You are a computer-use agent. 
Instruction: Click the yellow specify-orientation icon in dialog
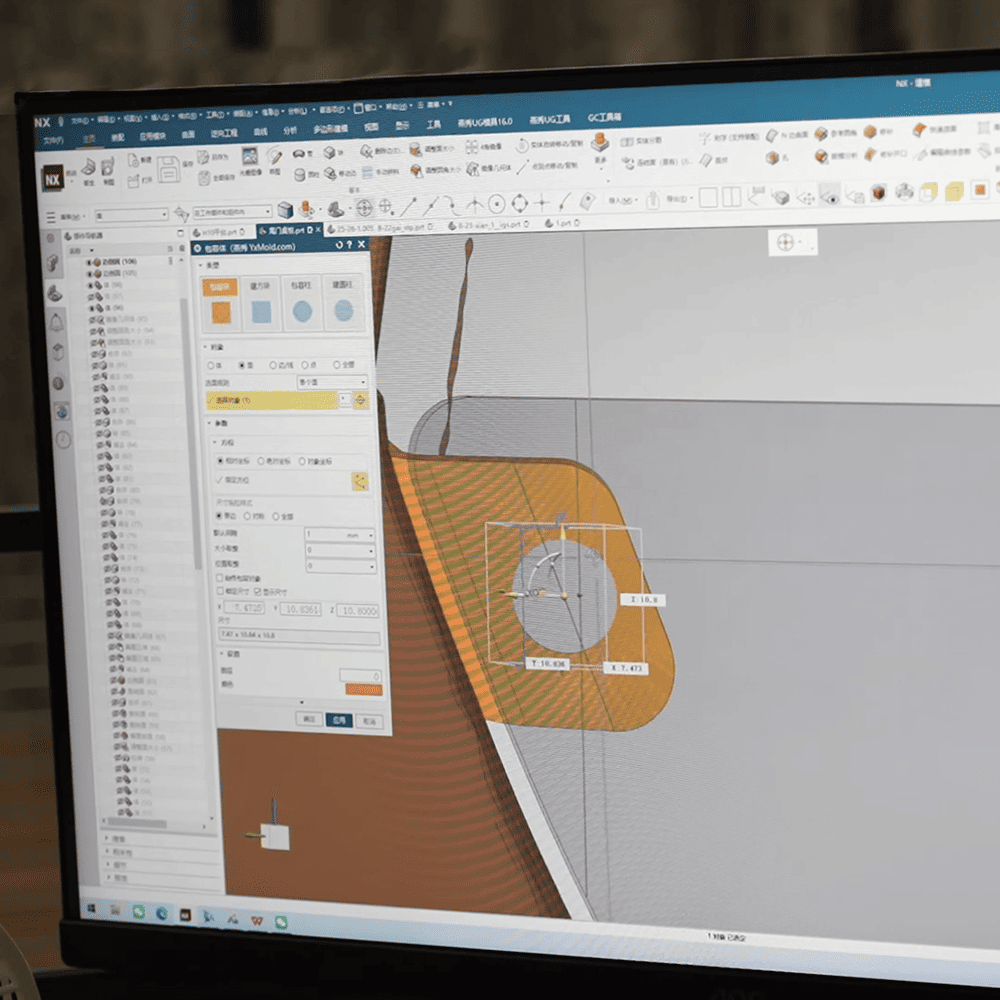(x=360, y=482)
